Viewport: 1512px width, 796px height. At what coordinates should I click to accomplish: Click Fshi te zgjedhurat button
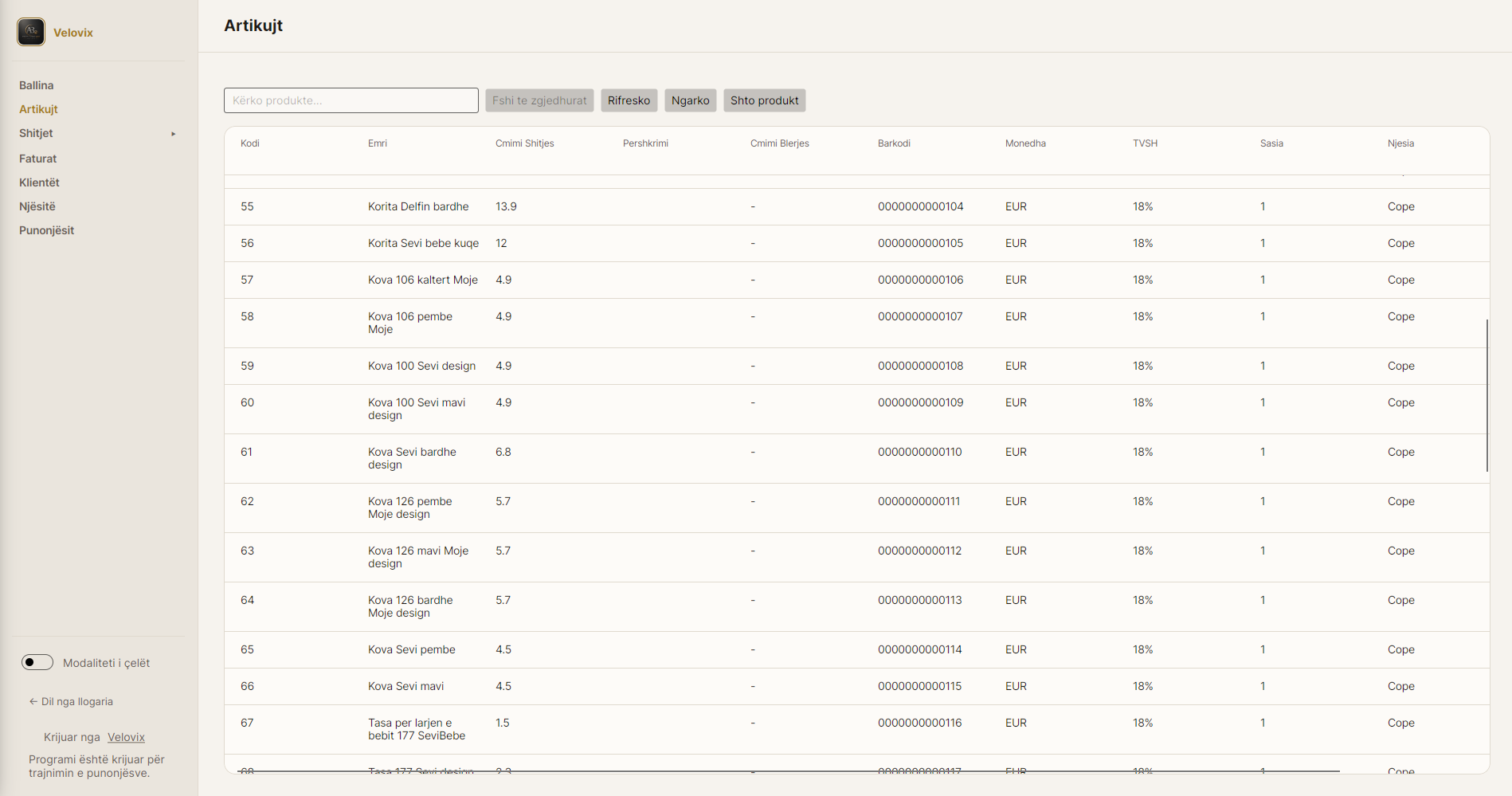click(539, 100)
